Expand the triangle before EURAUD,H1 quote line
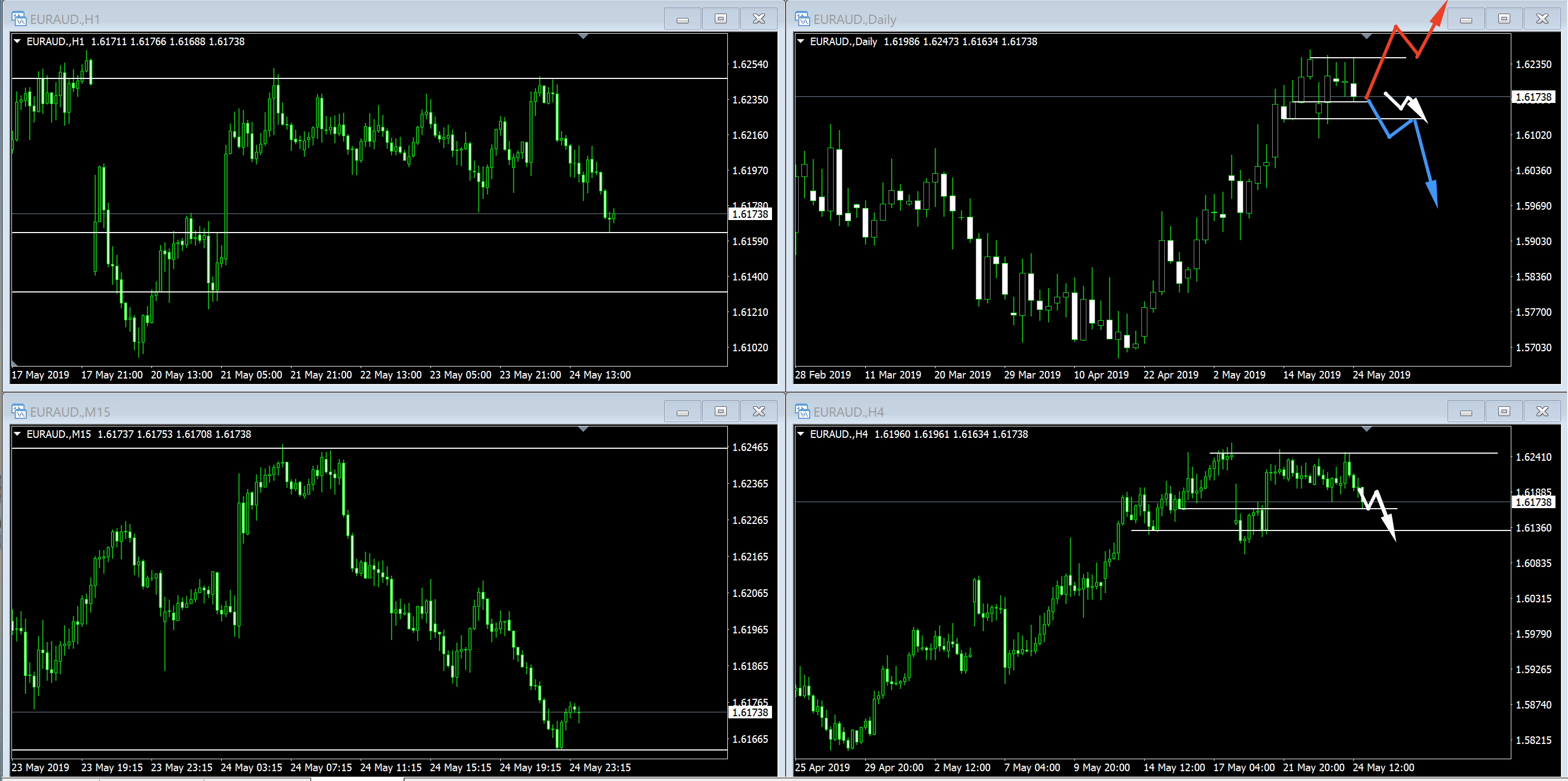 click(17, 41)
